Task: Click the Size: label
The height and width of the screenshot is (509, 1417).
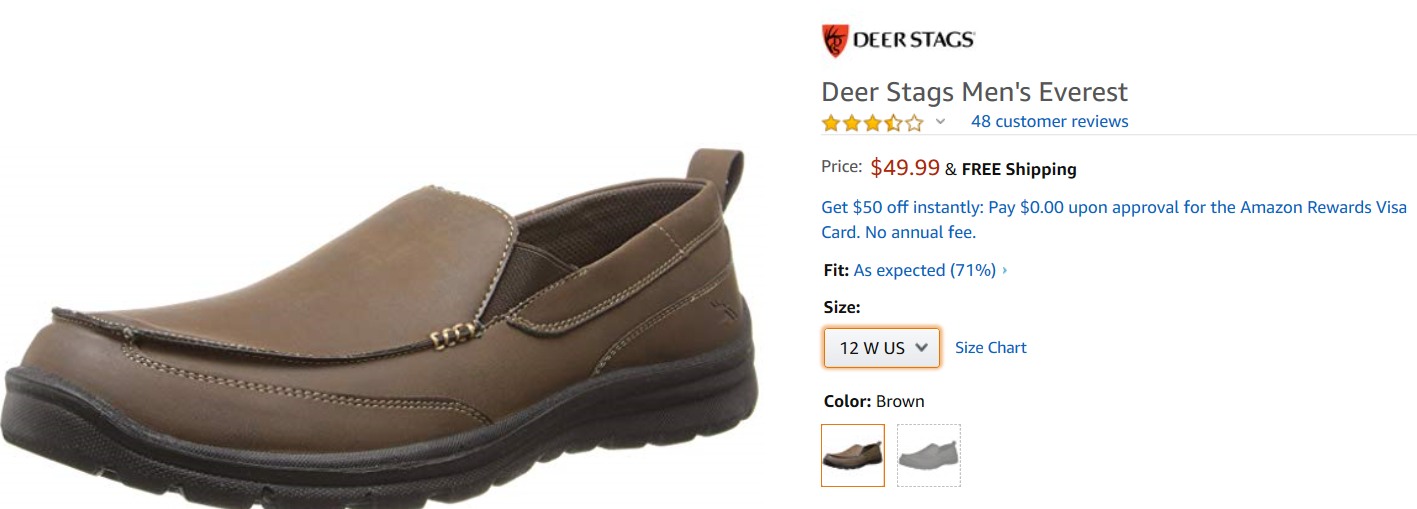Action: click(x=842, y=307)
